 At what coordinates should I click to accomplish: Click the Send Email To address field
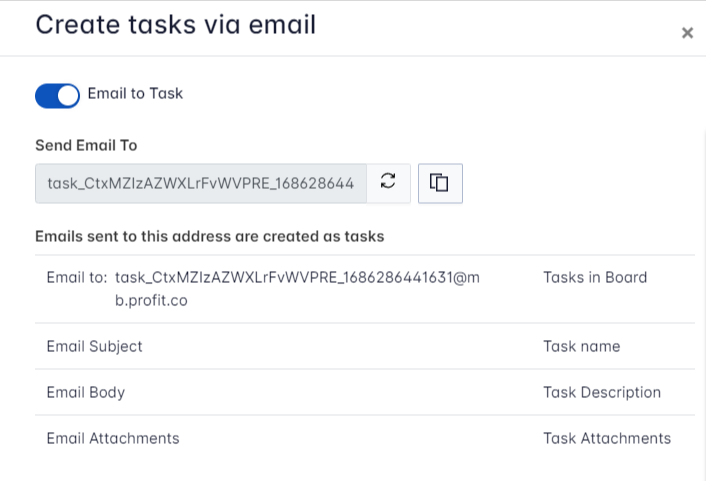[x=201, y=183]
